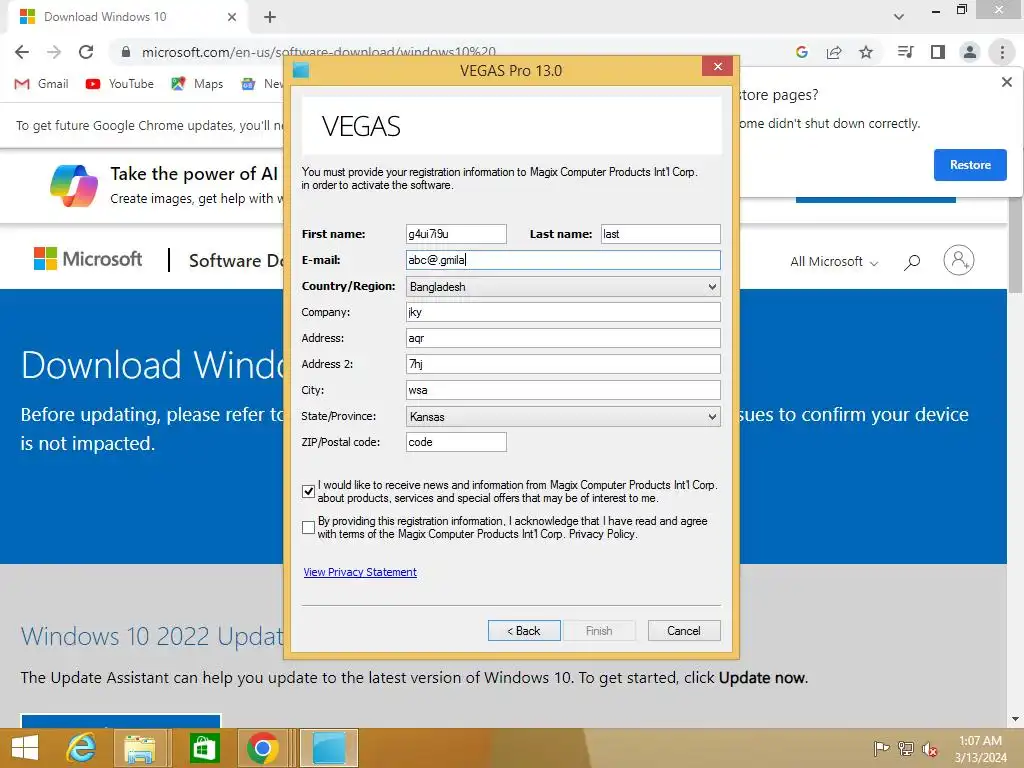Click the Back button
Screen dimensions: 1024x768
[x=524, y=631]
